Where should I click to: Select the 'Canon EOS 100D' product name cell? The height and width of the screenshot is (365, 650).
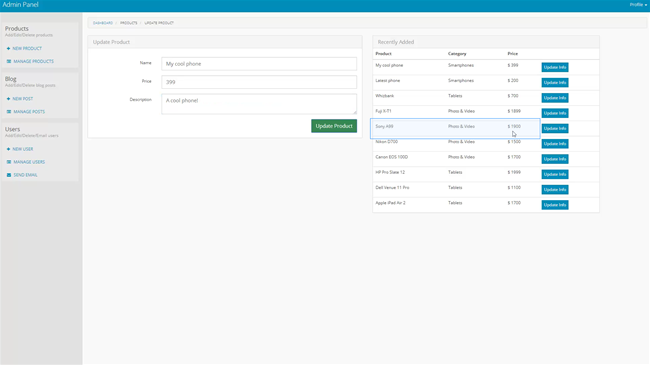pyautogui.click(x=392, y=157)
